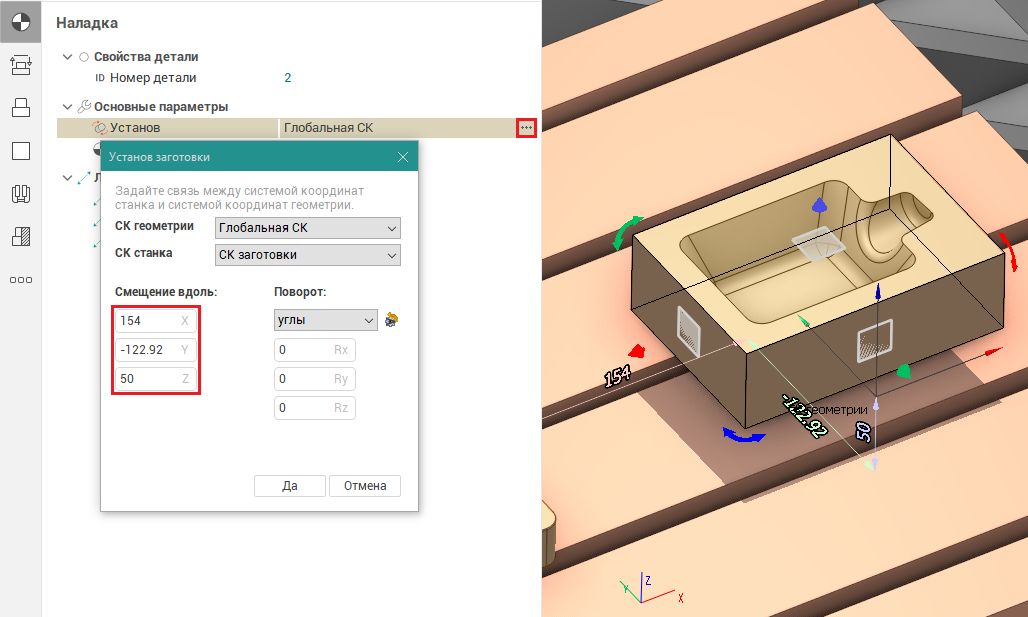Viewport: 1028px width, 617px height.
Task: Select the hatched material sidebar icon
Action: [x=20, y=237]
